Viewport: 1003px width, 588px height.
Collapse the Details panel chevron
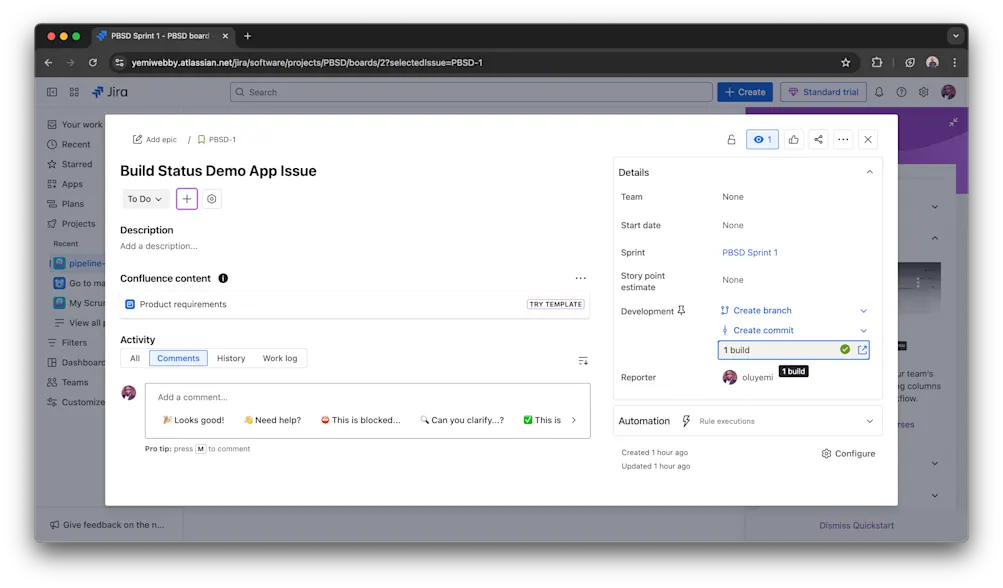pyautogui.click(x=869, y=171)
